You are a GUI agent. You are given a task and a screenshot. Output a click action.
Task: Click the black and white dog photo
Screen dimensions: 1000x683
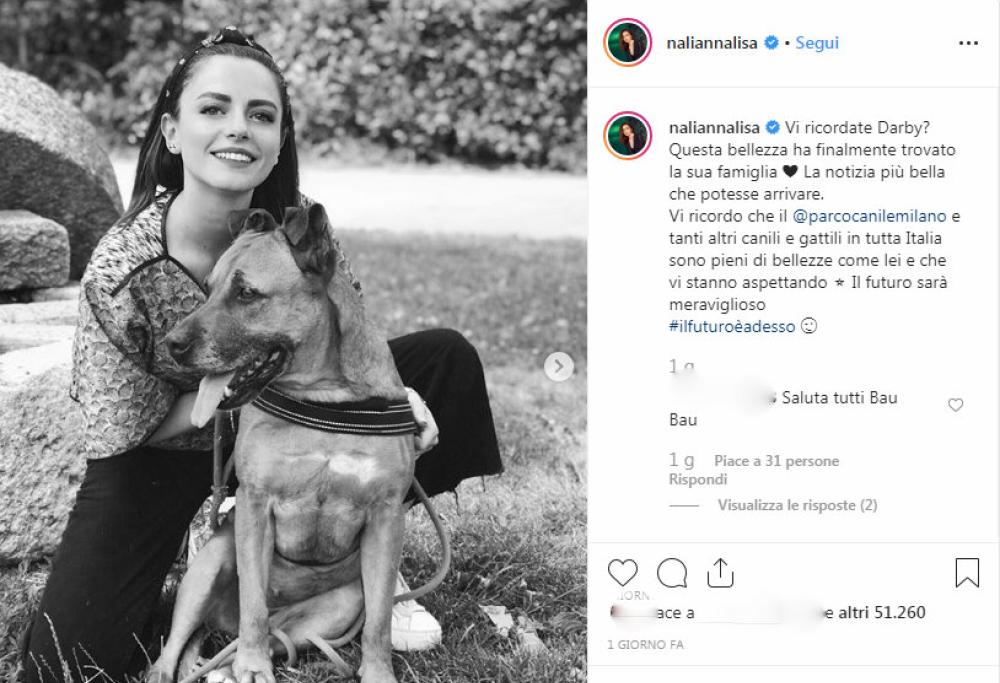293,341
